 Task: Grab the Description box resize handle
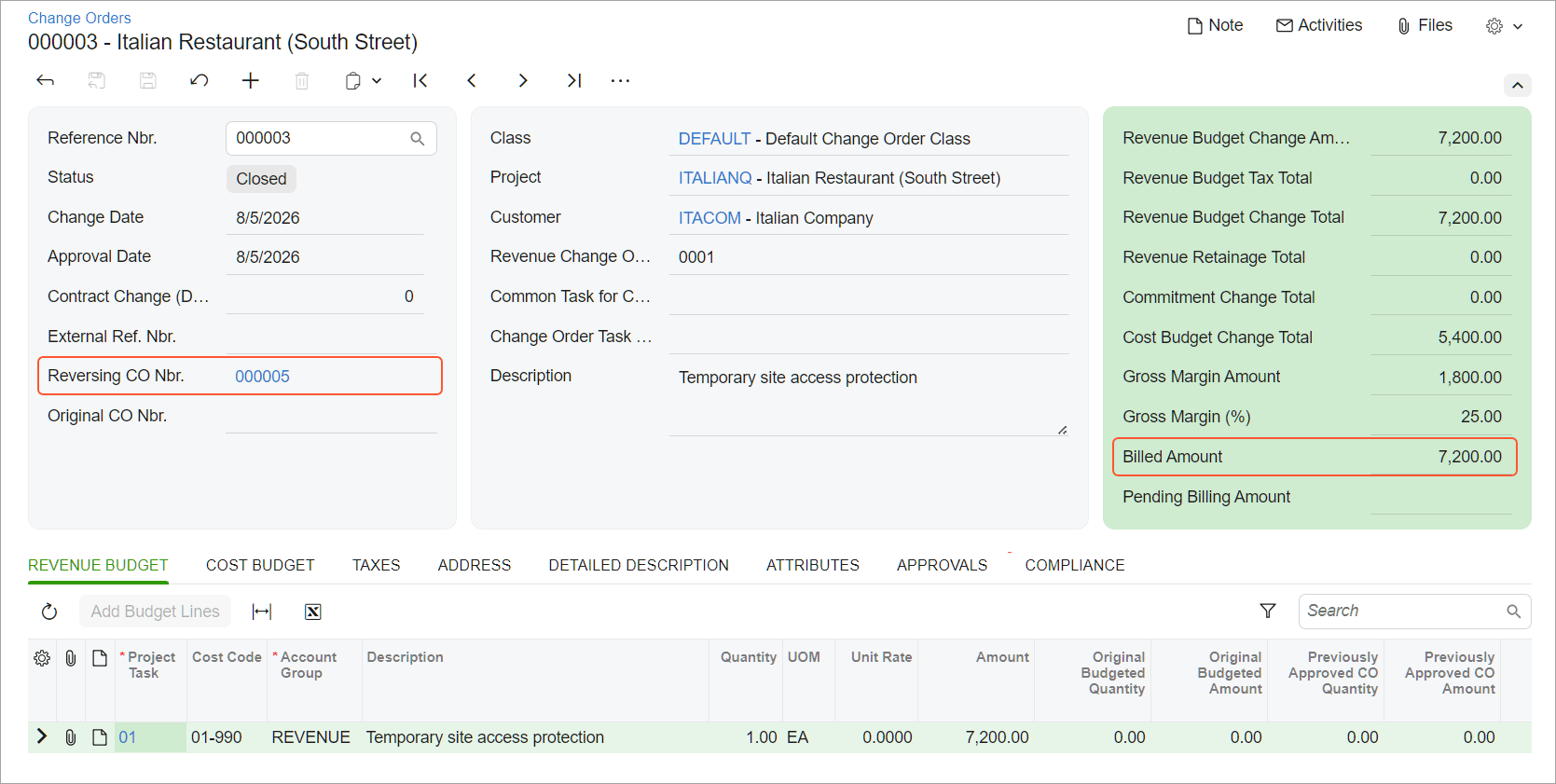click(1062, 430)
